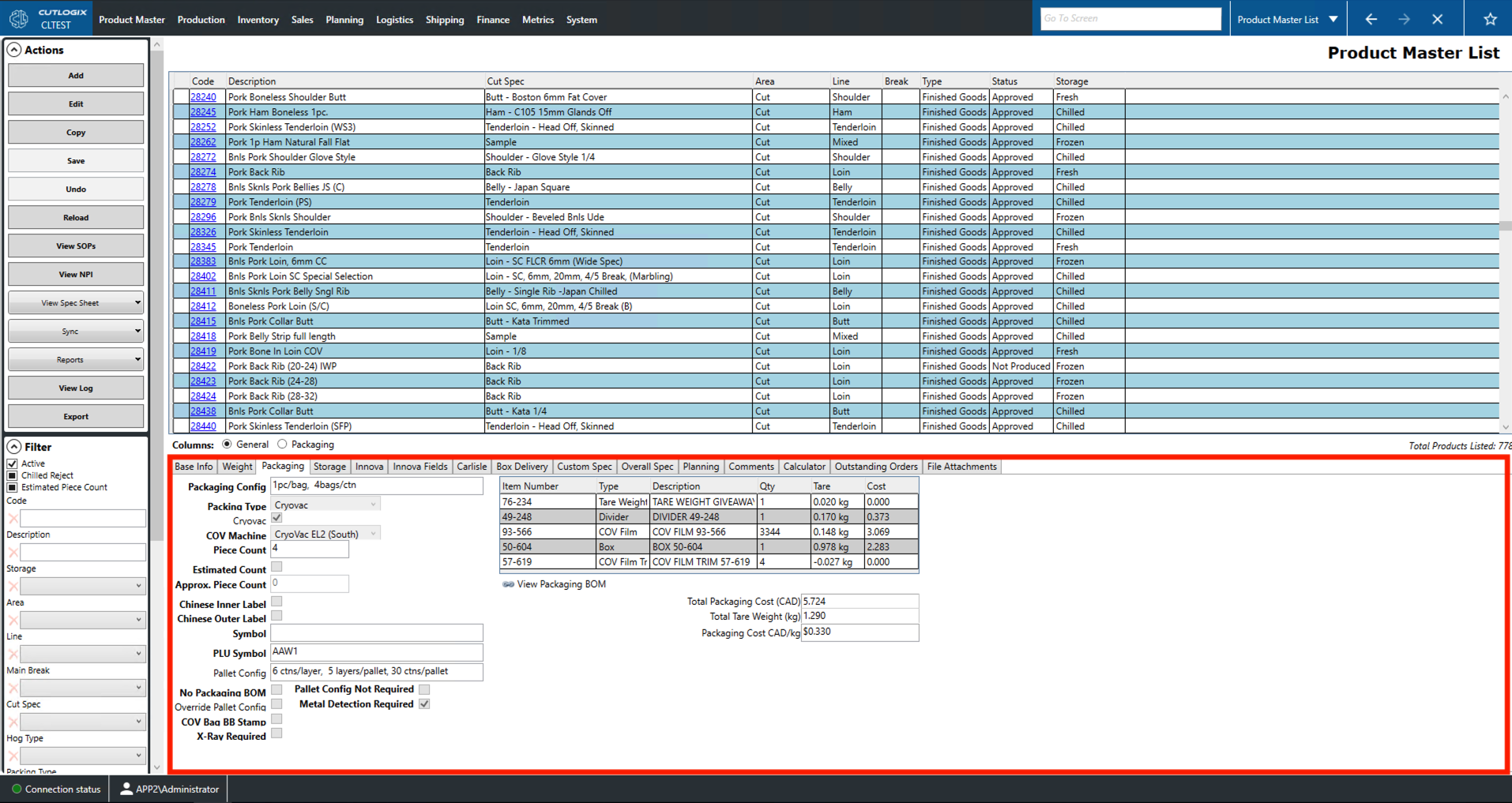This screenshot has height=803, width=1512.
Task: Clear the Description filter using its red X icon
Action: click(x=12, y=551)
